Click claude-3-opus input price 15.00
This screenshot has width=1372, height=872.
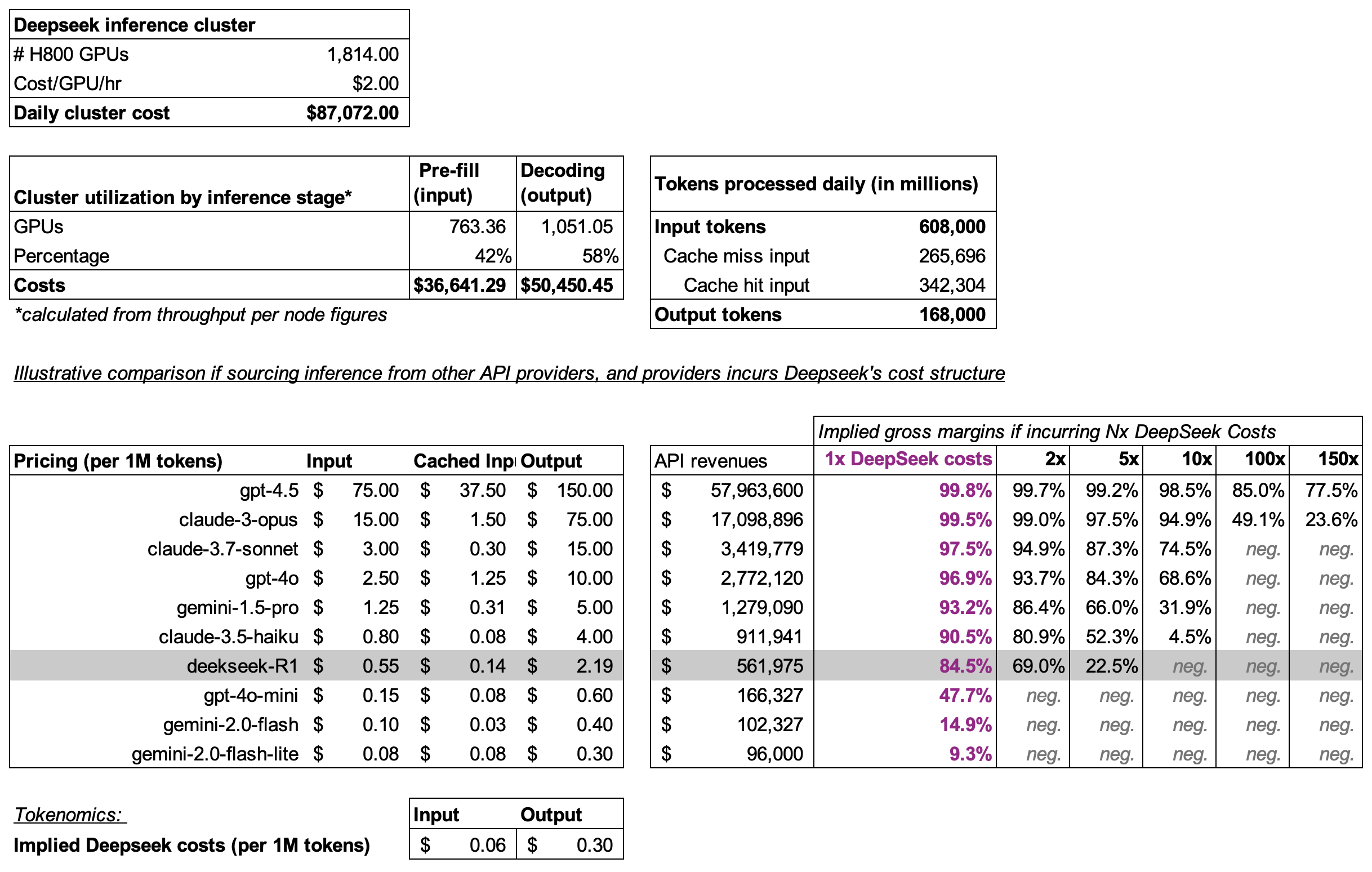click(376, 520)
